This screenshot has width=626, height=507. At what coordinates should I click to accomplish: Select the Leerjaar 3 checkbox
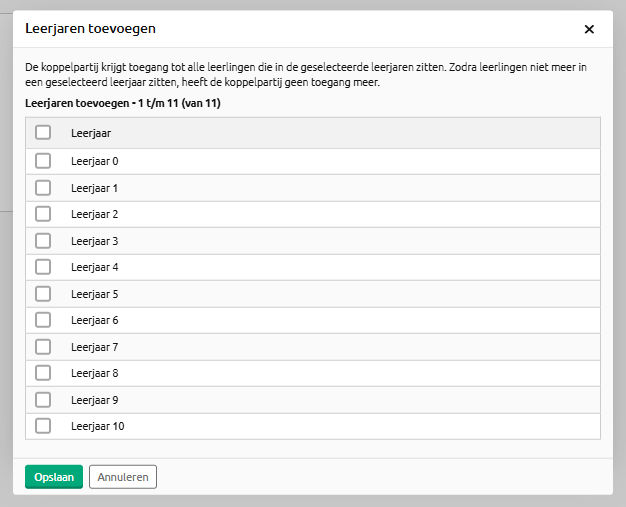[x=43, y=240]
